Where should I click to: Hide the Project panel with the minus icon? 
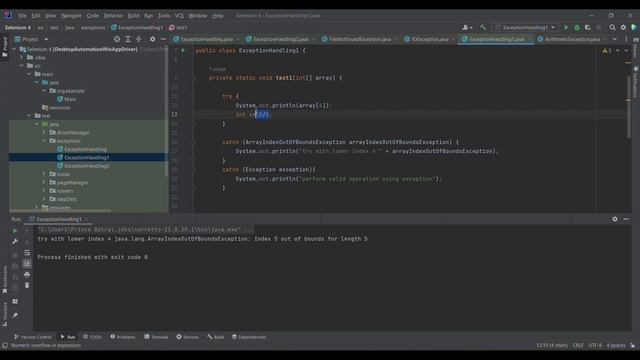[x=163, y=39]
